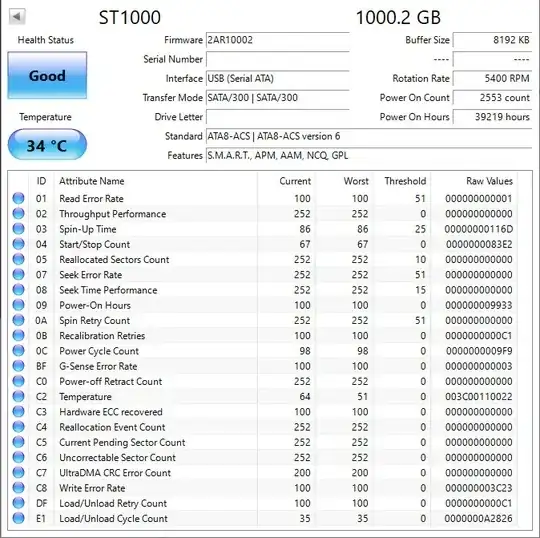Select the Power Cycle Count attribute name
The image size is (540, 538).
click(x=99, y=351)
